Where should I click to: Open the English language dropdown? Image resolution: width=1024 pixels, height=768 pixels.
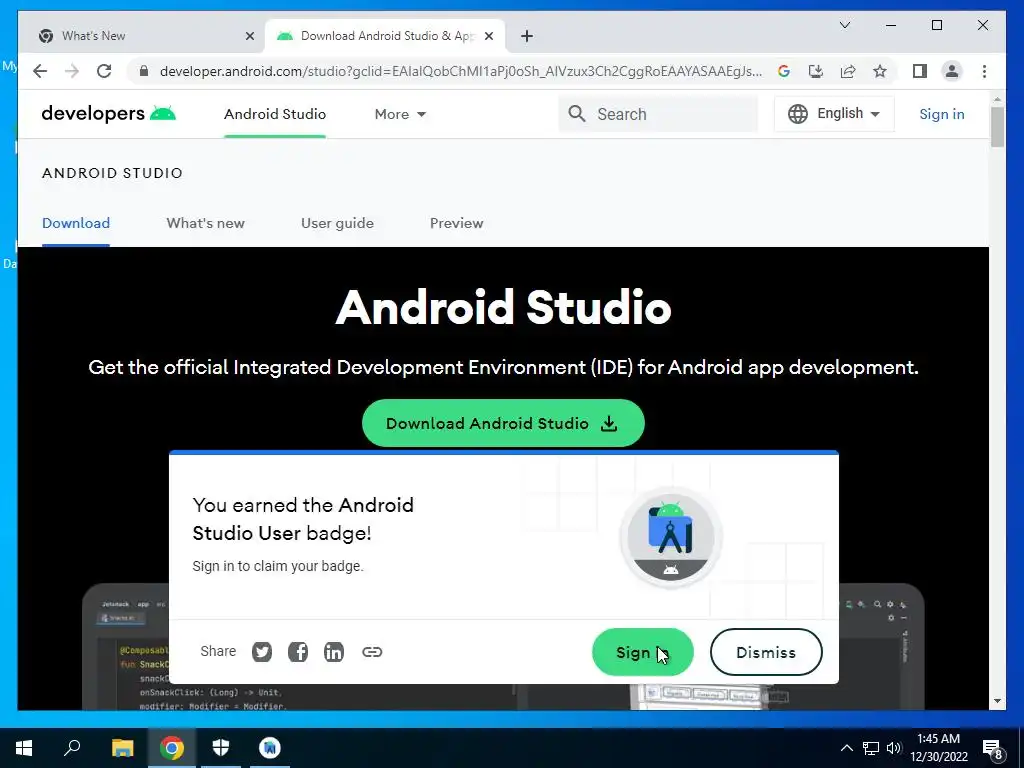(x=834, y=114)
